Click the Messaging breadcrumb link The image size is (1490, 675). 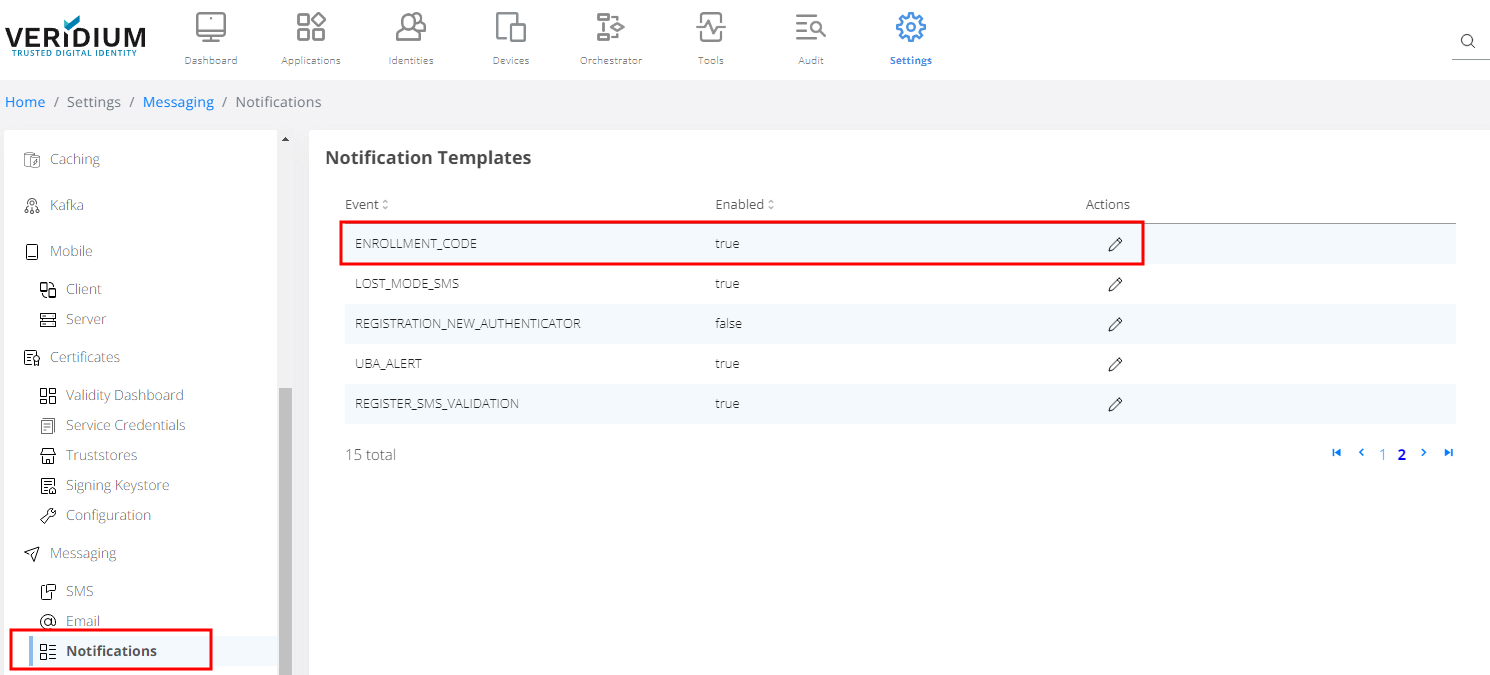tap(178, 102)
